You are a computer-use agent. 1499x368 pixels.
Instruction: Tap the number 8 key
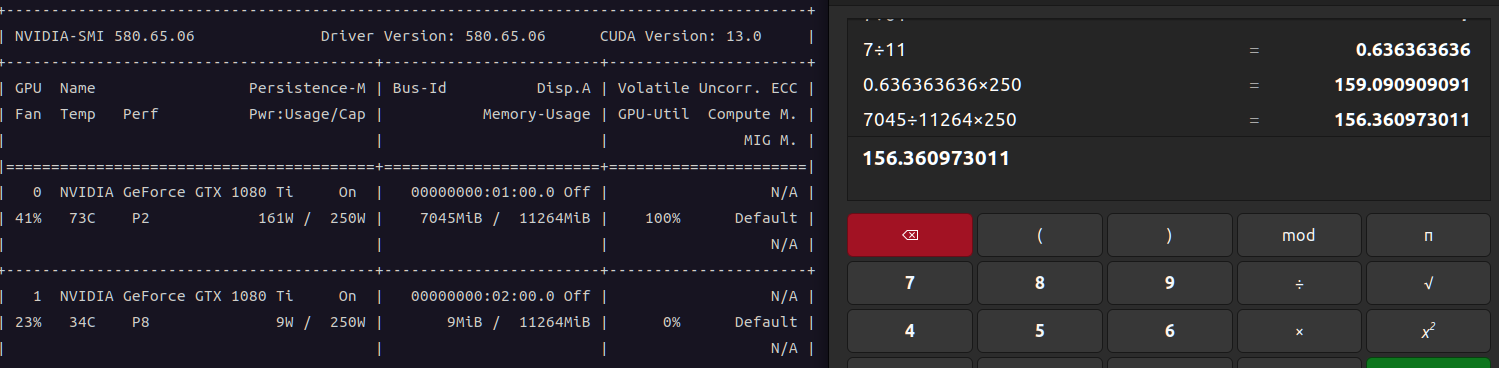click(1040, 283)
